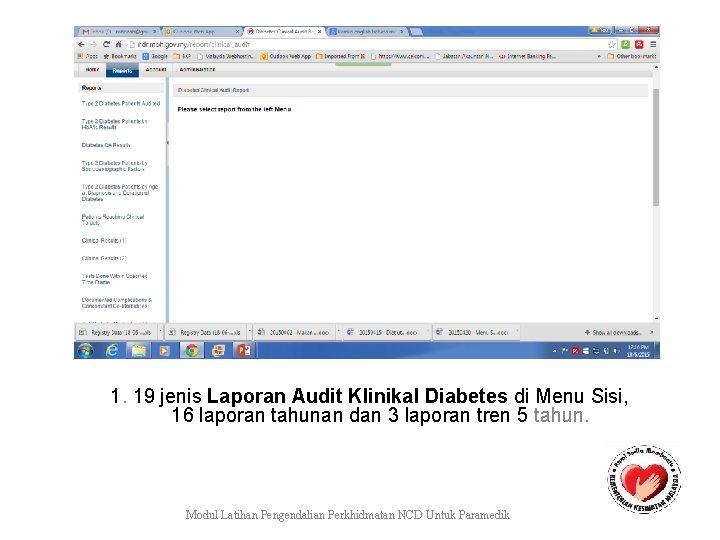The height and width of the screenshot is (540, 720).
Task: Show hidden system tray icons
Action: click(x=555, y=351)
